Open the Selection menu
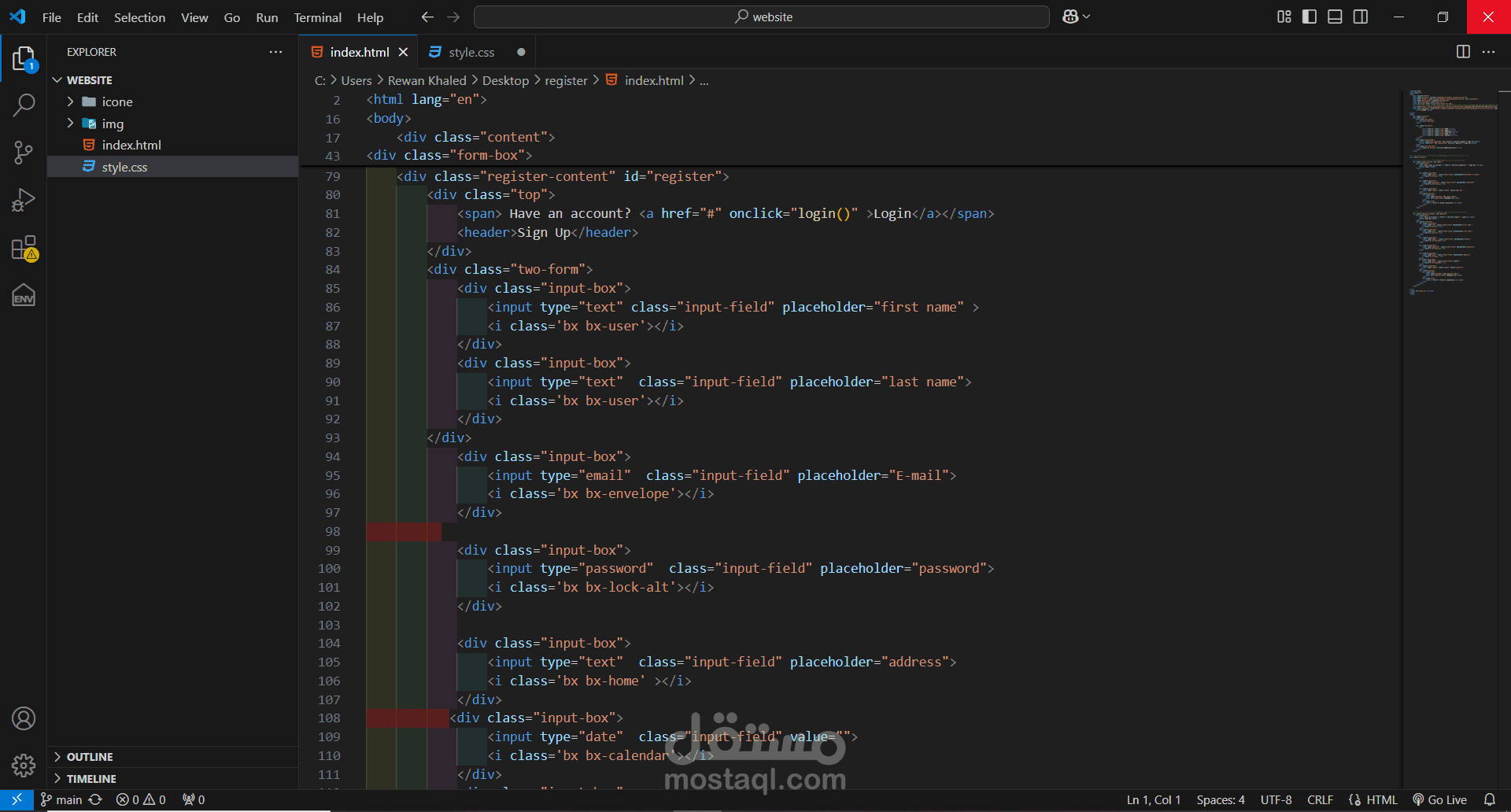The width and height of the screenshot is (1511, 812). 139,17
